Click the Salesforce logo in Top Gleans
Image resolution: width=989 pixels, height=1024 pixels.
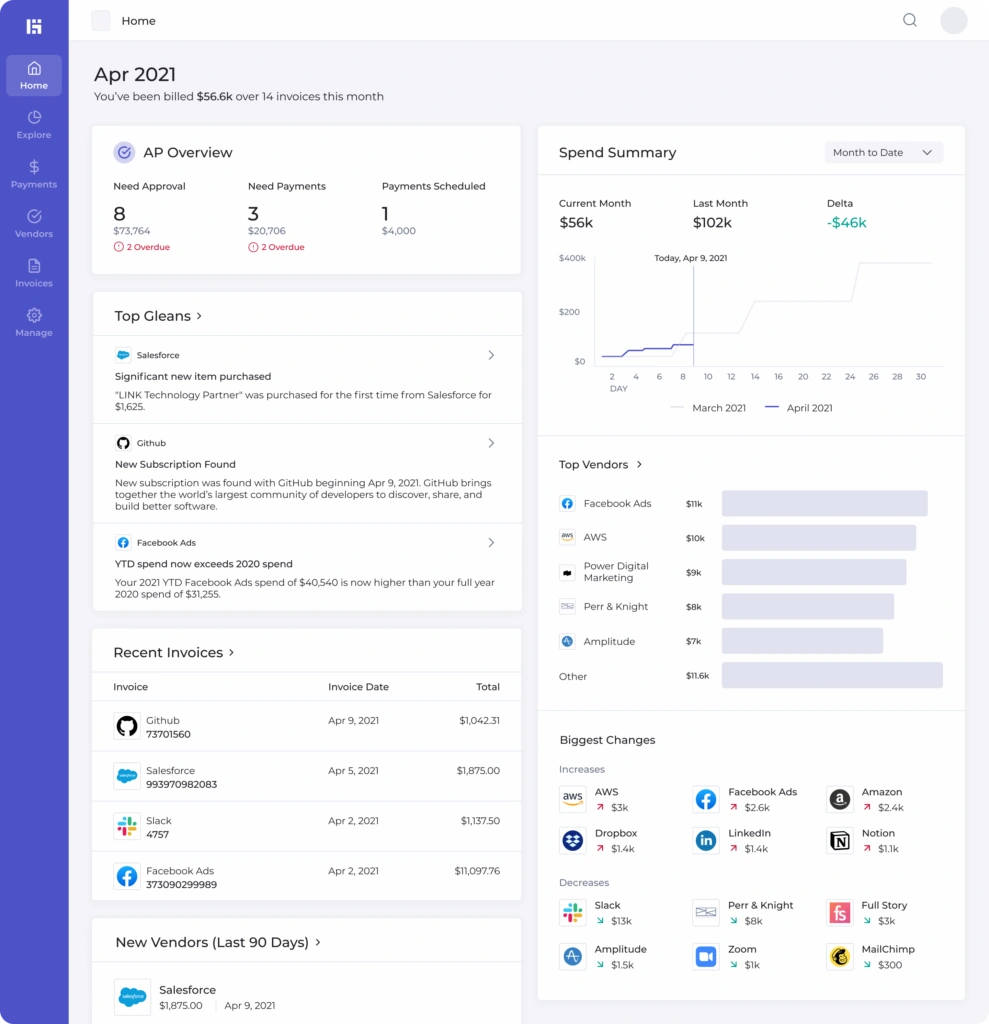click(x=123, y=355)
